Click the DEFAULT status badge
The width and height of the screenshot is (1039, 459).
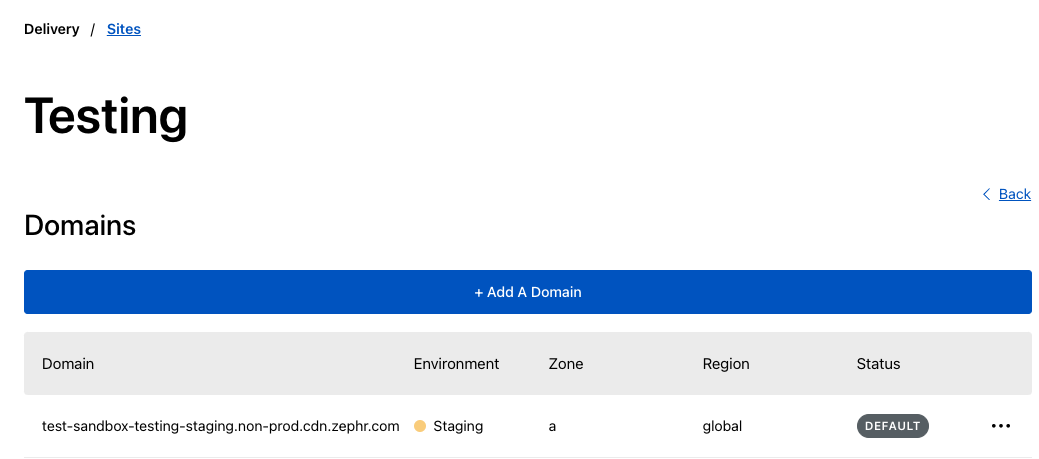pyautogui.click(x=892, y=426)
